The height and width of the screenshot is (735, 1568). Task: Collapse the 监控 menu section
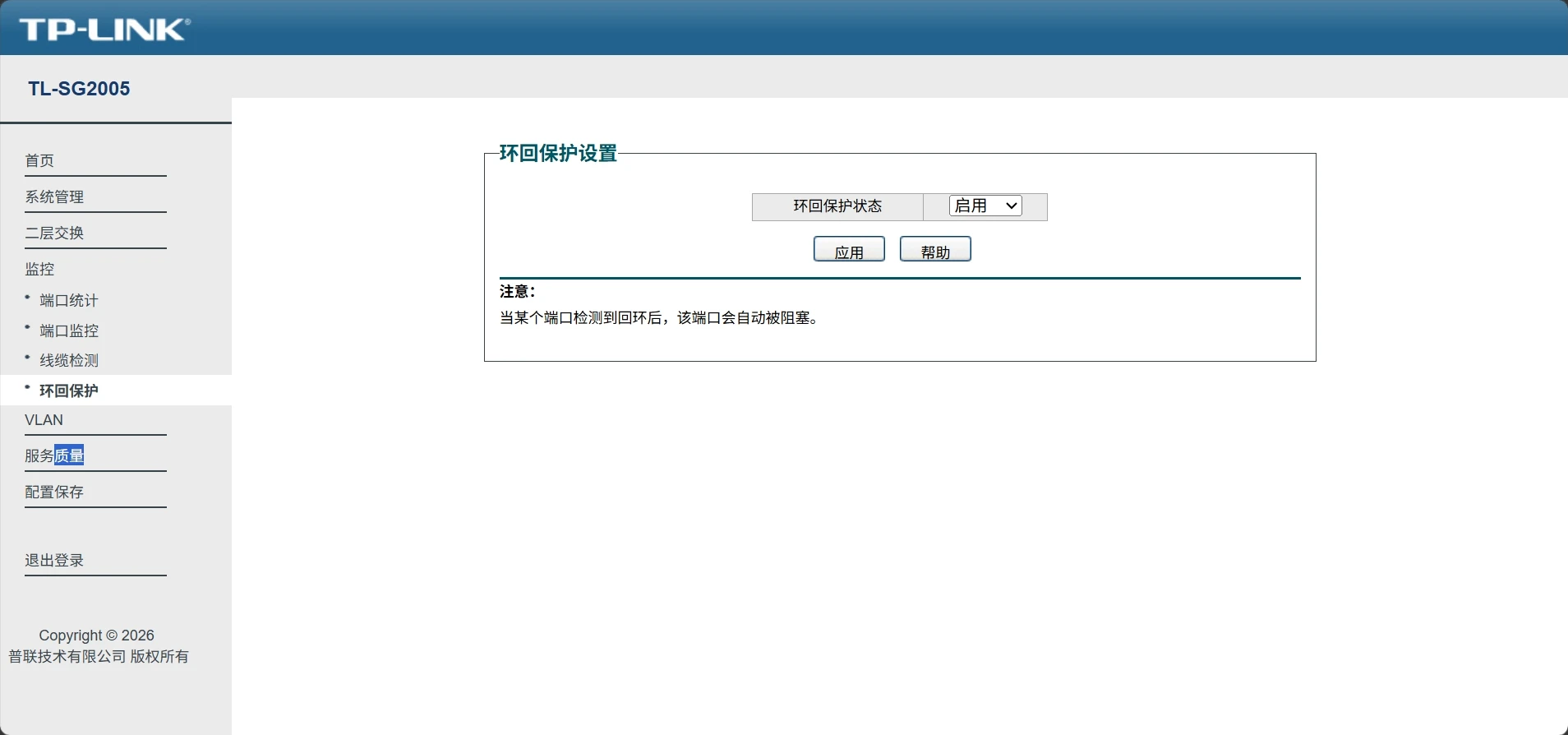pyautogui.click(x=39, y=269)
